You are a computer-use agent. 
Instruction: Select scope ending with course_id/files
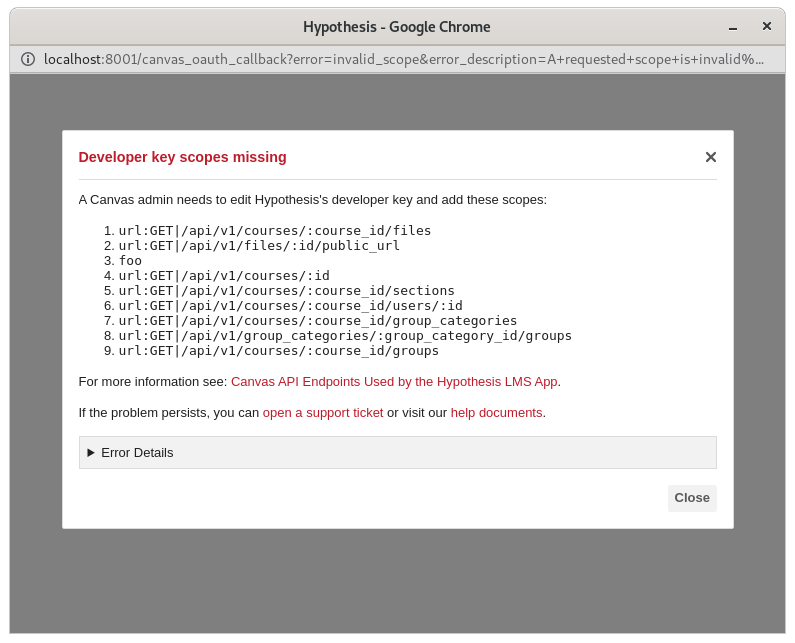274,231
